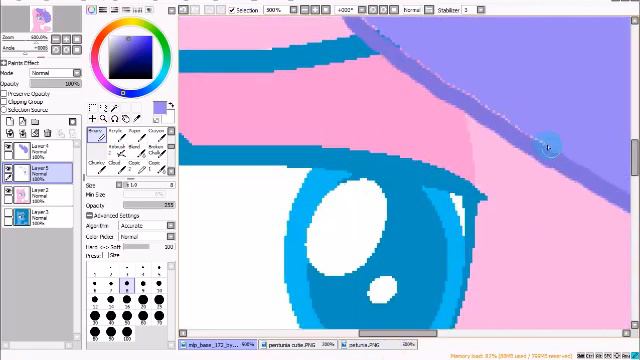Image resolution: width=640 pixels, height=360 pixels.
Task: Switch to mlp_base document tab
Action: coord(218,345)
